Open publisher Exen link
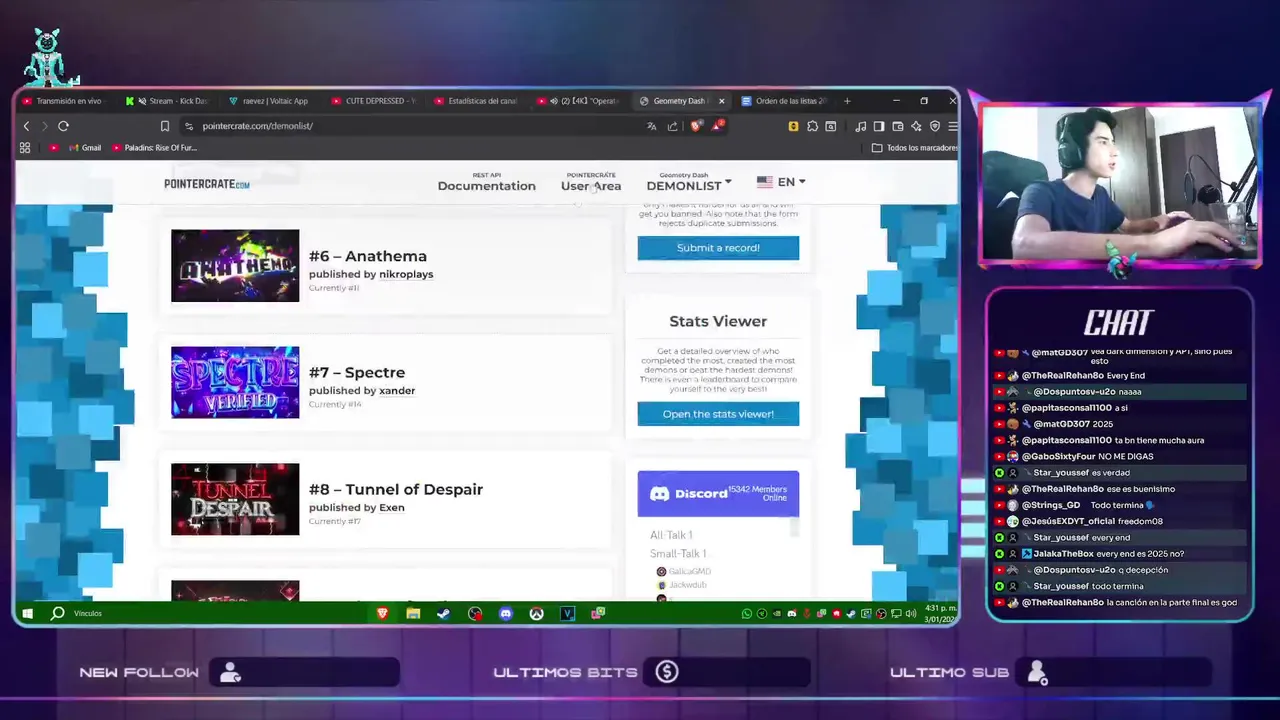 coord(392,508)
